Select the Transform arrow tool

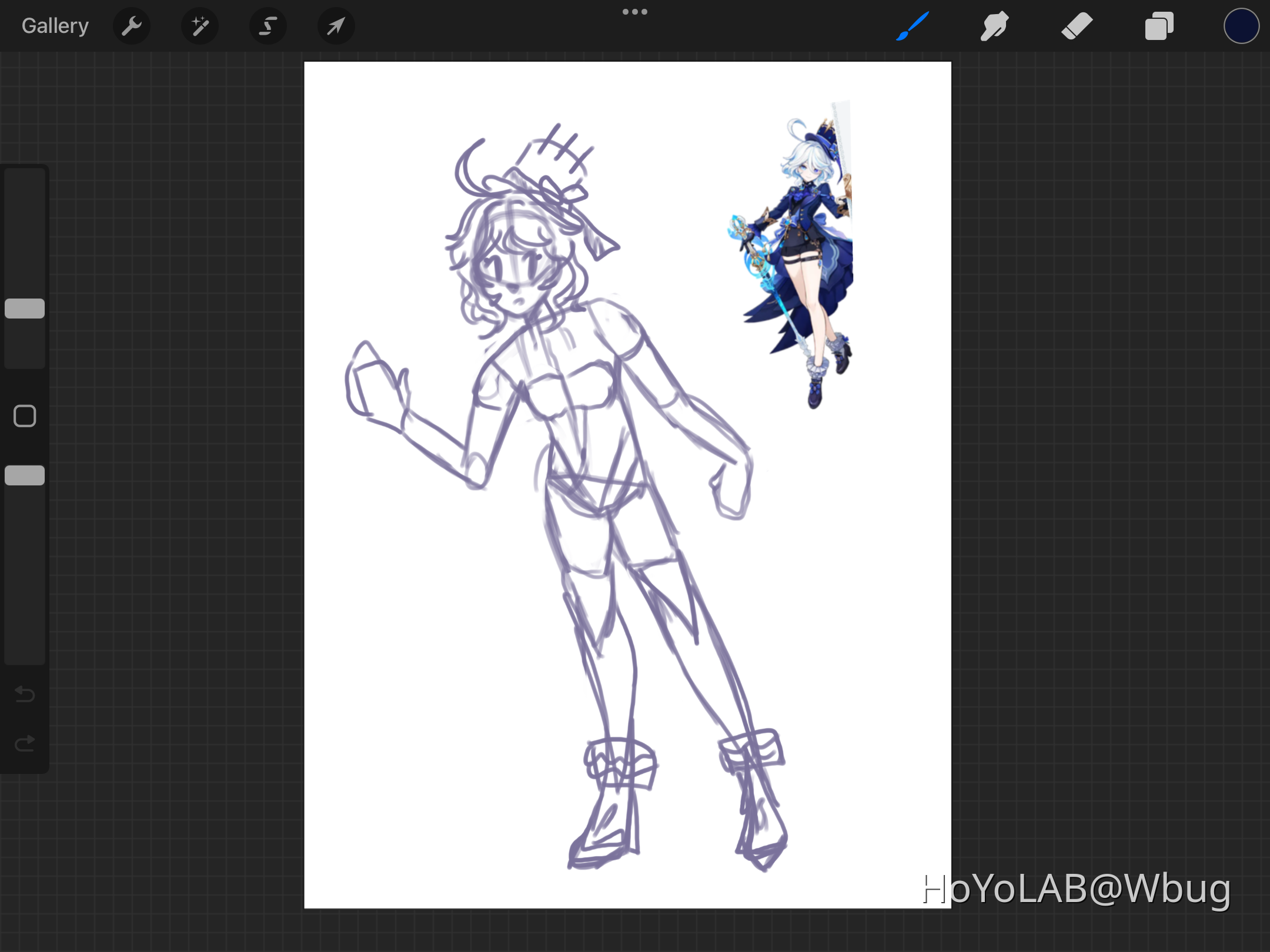(x=336, y=26)
